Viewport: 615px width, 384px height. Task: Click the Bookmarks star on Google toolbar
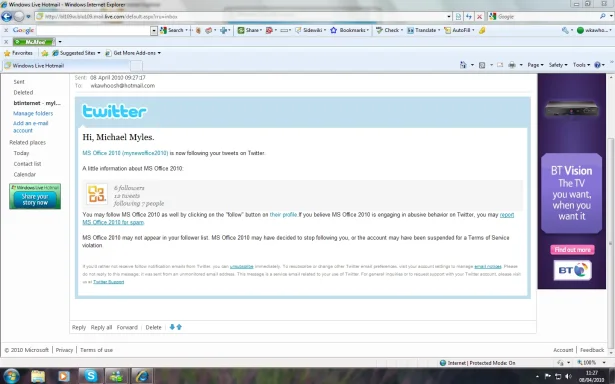pyautogui.click(x=349, y=30)
